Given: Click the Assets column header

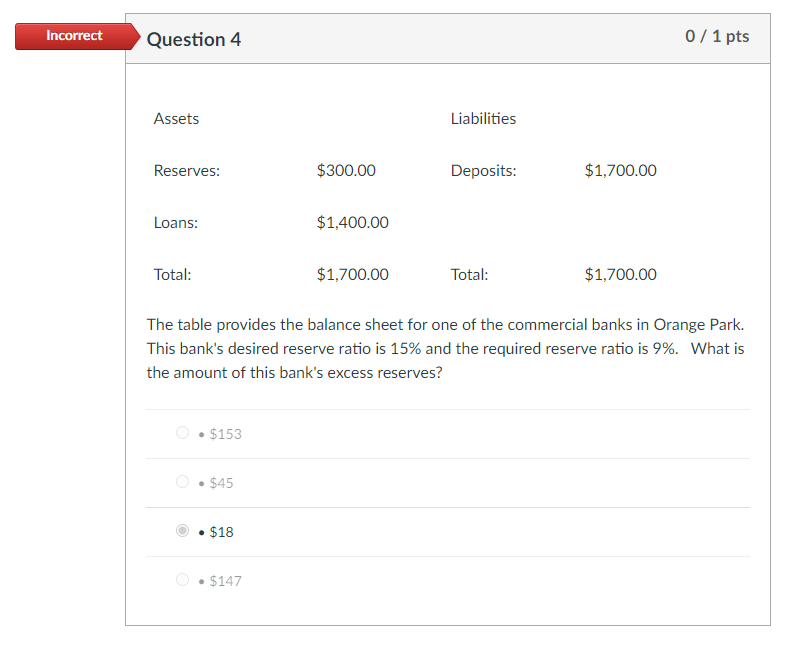Looking at the screenshot, I should tap(176, 119).
